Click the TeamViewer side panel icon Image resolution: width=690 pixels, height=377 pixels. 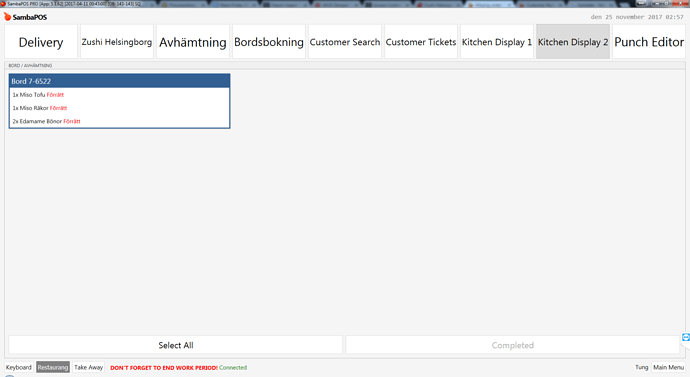point(686,337)
